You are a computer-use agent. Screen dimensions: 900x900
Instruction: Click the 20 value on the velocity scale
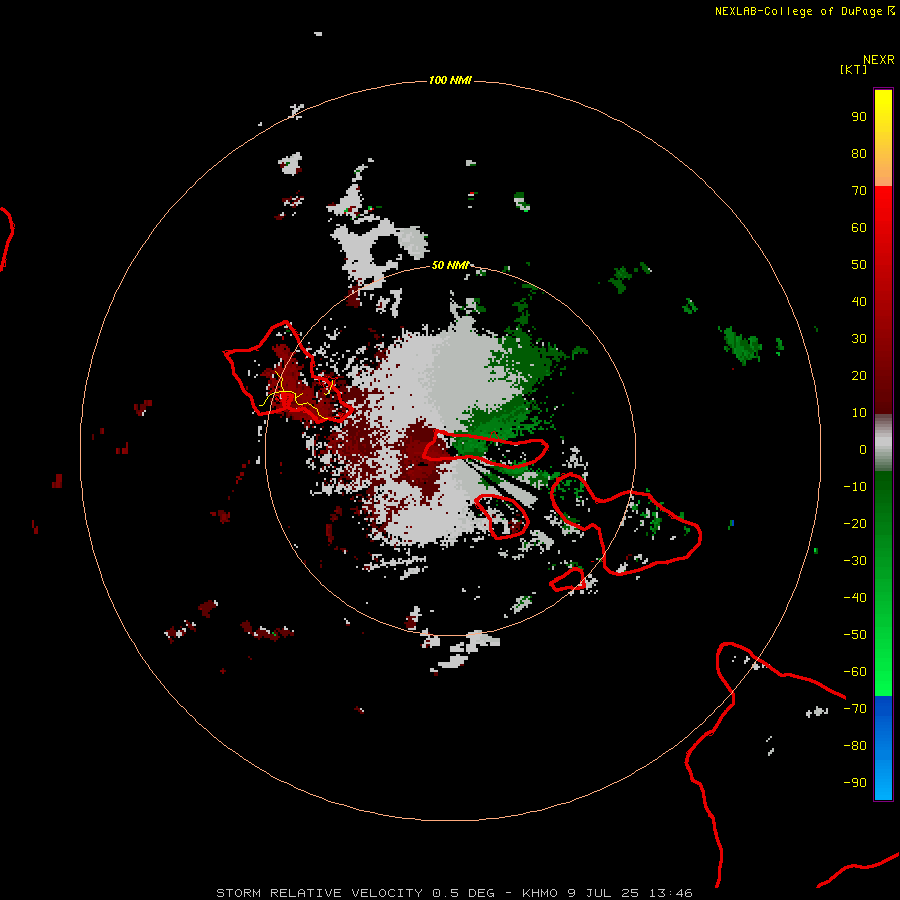(x=859, y=375)
